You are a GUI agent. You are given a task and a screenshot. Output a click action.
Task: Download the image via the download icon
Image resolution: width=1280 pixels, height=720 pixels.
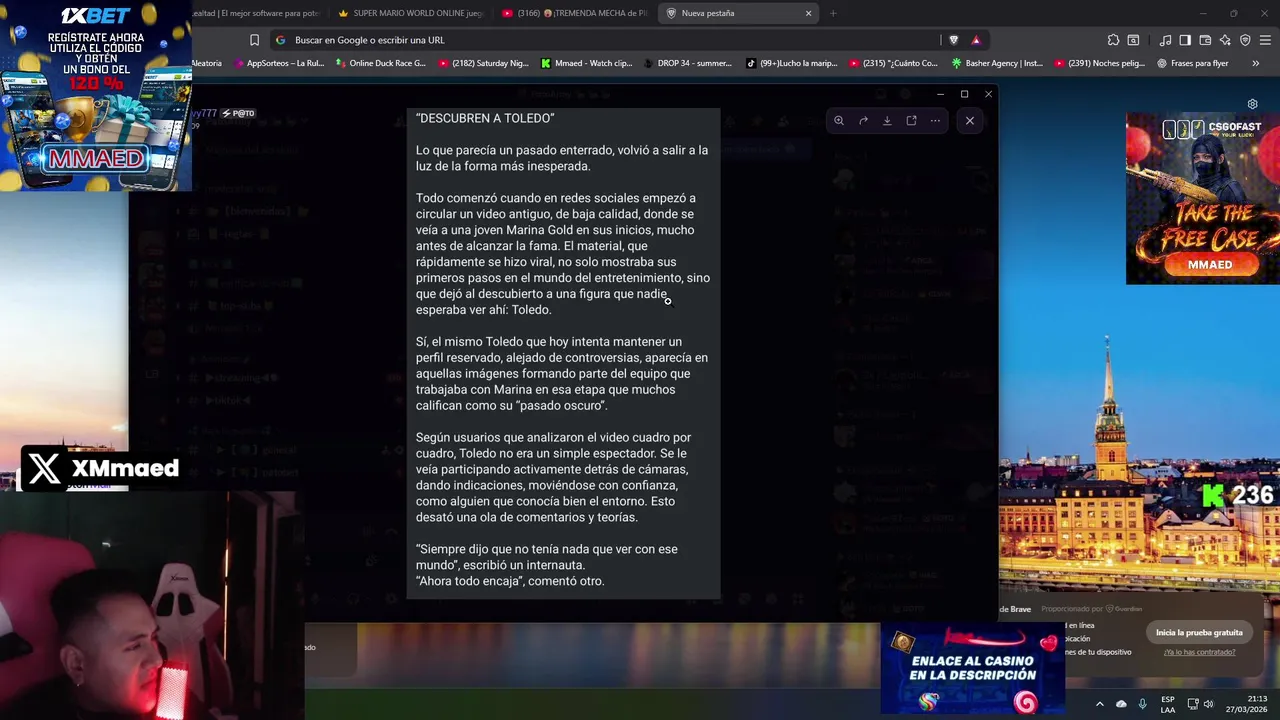click(887, 120)
